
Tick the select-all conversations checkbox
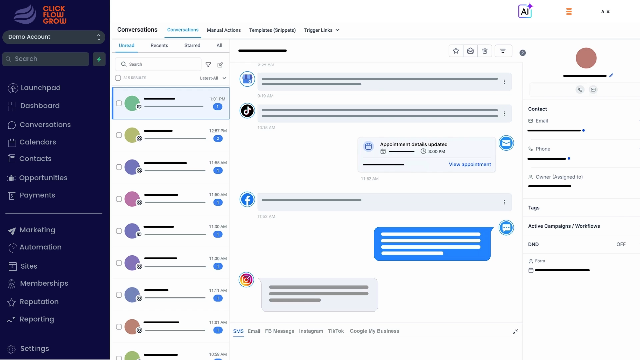[x=118, y=78]
